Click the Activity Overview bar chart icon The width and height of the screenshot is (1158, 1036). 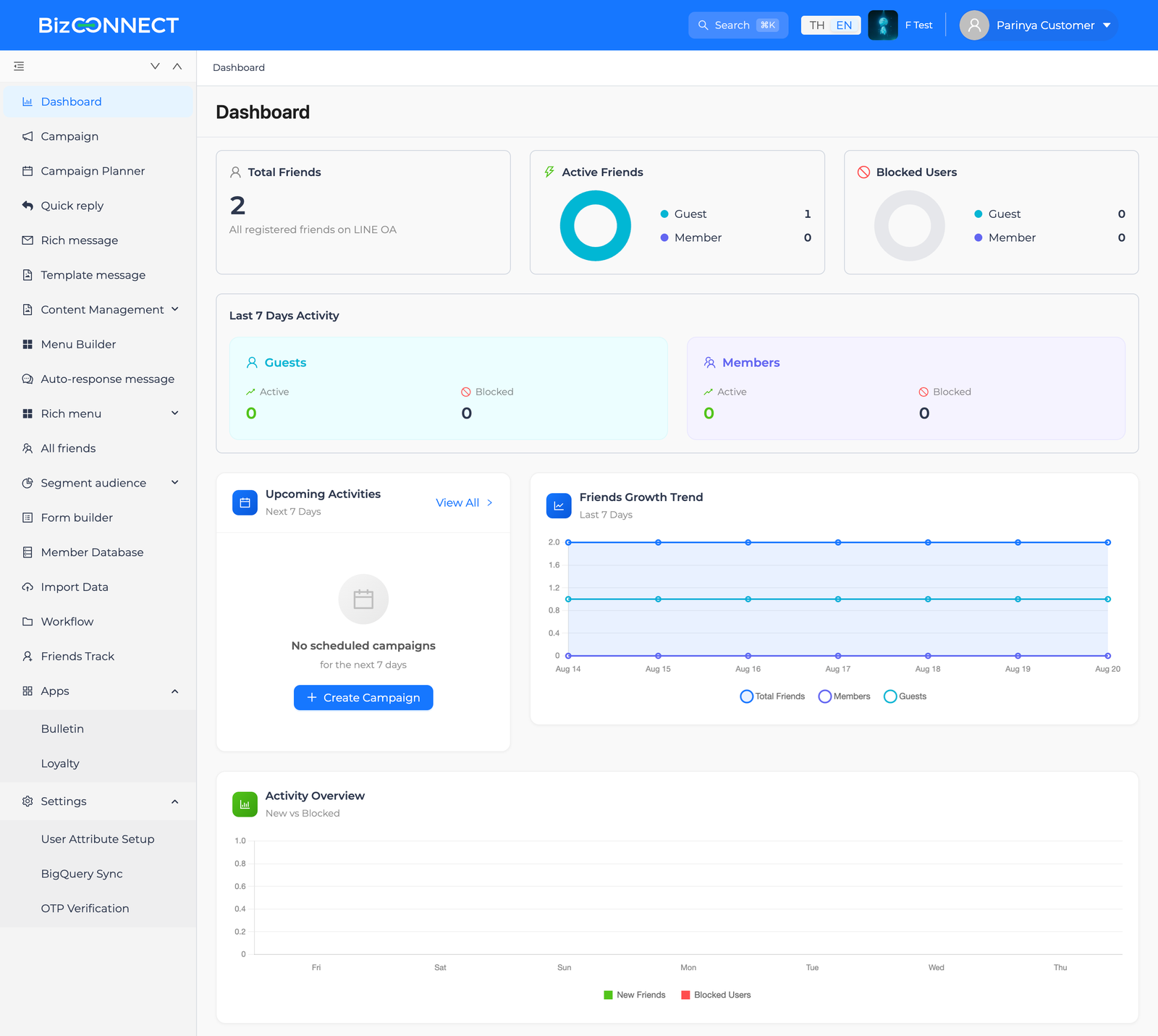click(x=245, y=804)
